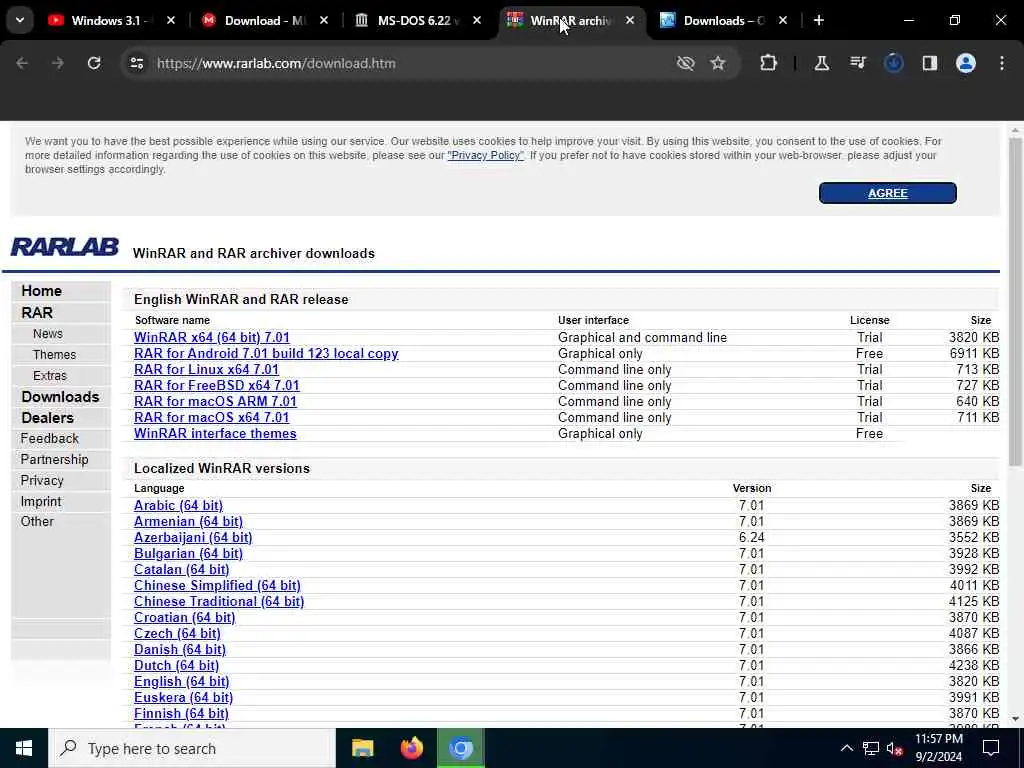Open Partnership in sidebar menu
The image size is (1024, 768).
tap(54, 460)
